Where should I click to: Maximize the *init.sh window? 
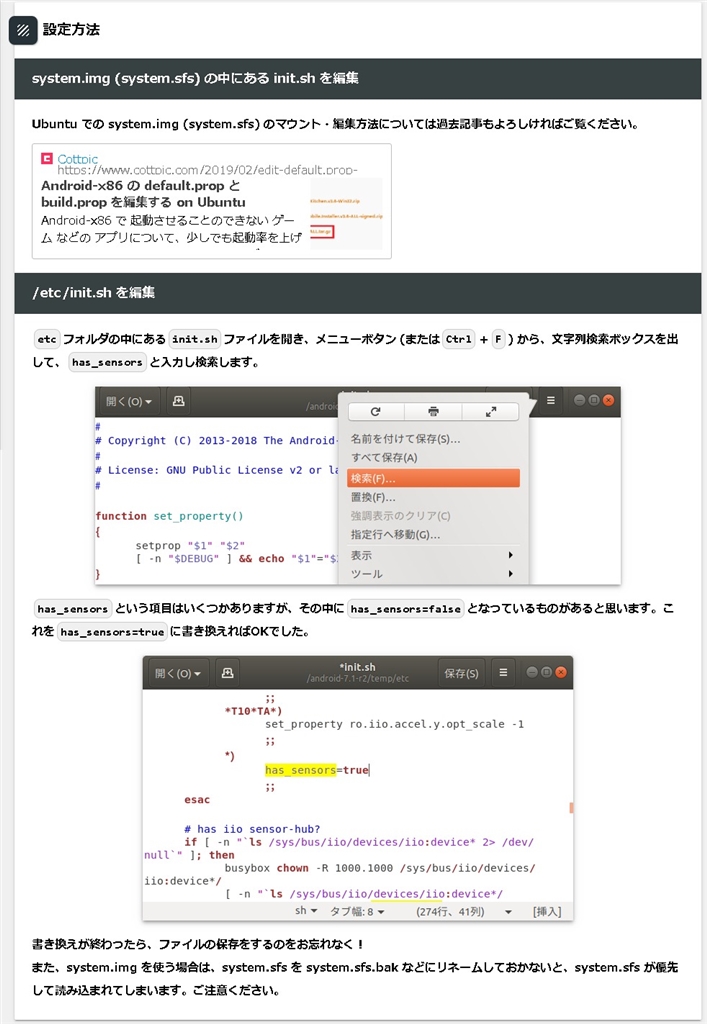pyautogui.click(x=546, y=672)
